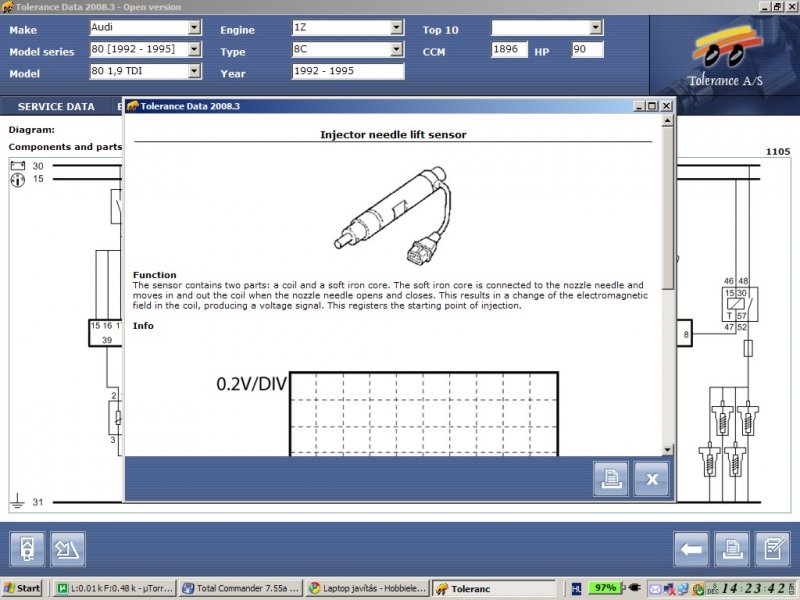Click component box 8 in the diagram
The width and height of the screenshot is (800, 600).
click(685, 334)
